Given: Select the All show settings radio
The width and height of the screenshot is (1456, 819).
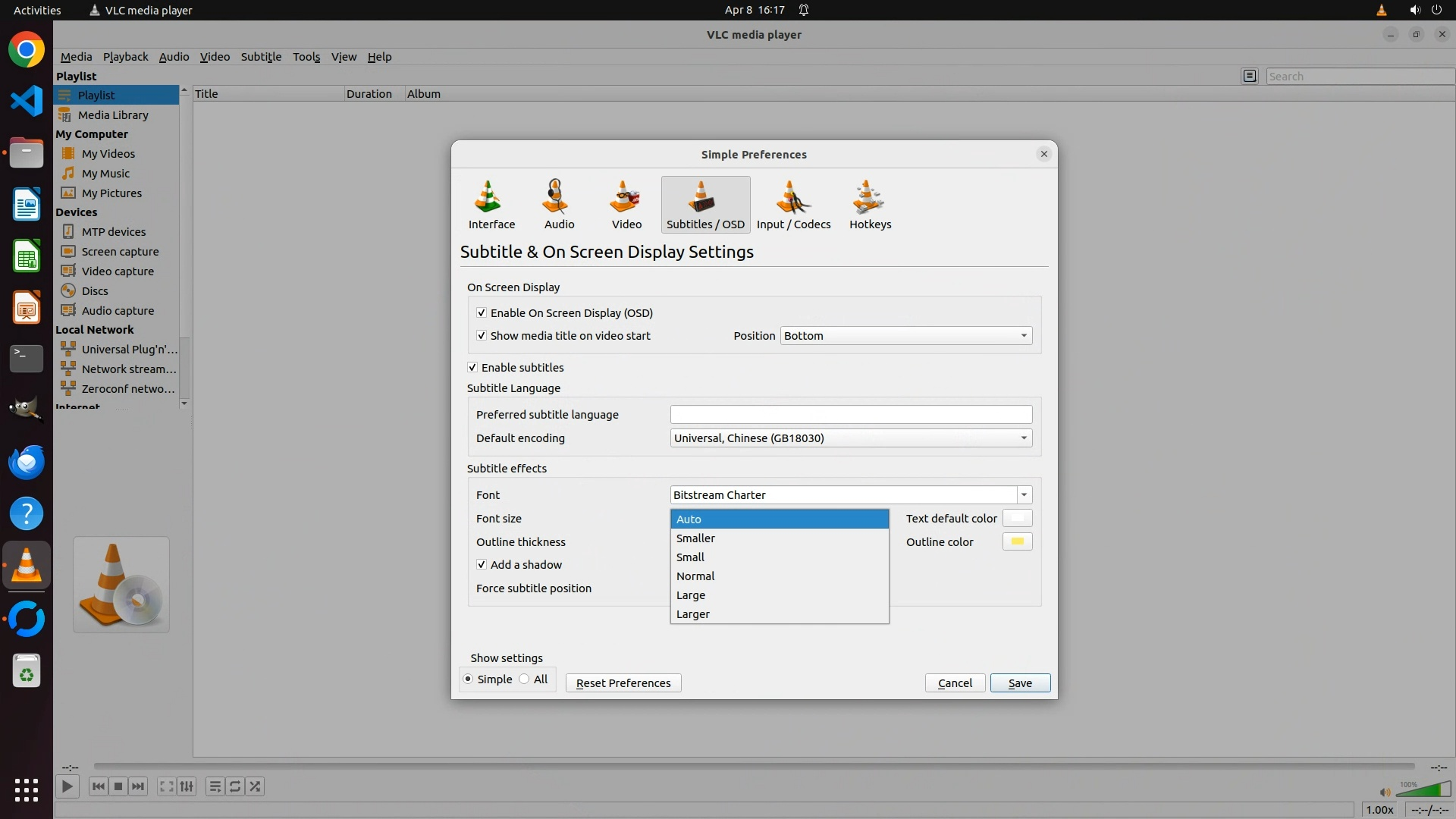Looking at the screenshot, I should (525, 679).
